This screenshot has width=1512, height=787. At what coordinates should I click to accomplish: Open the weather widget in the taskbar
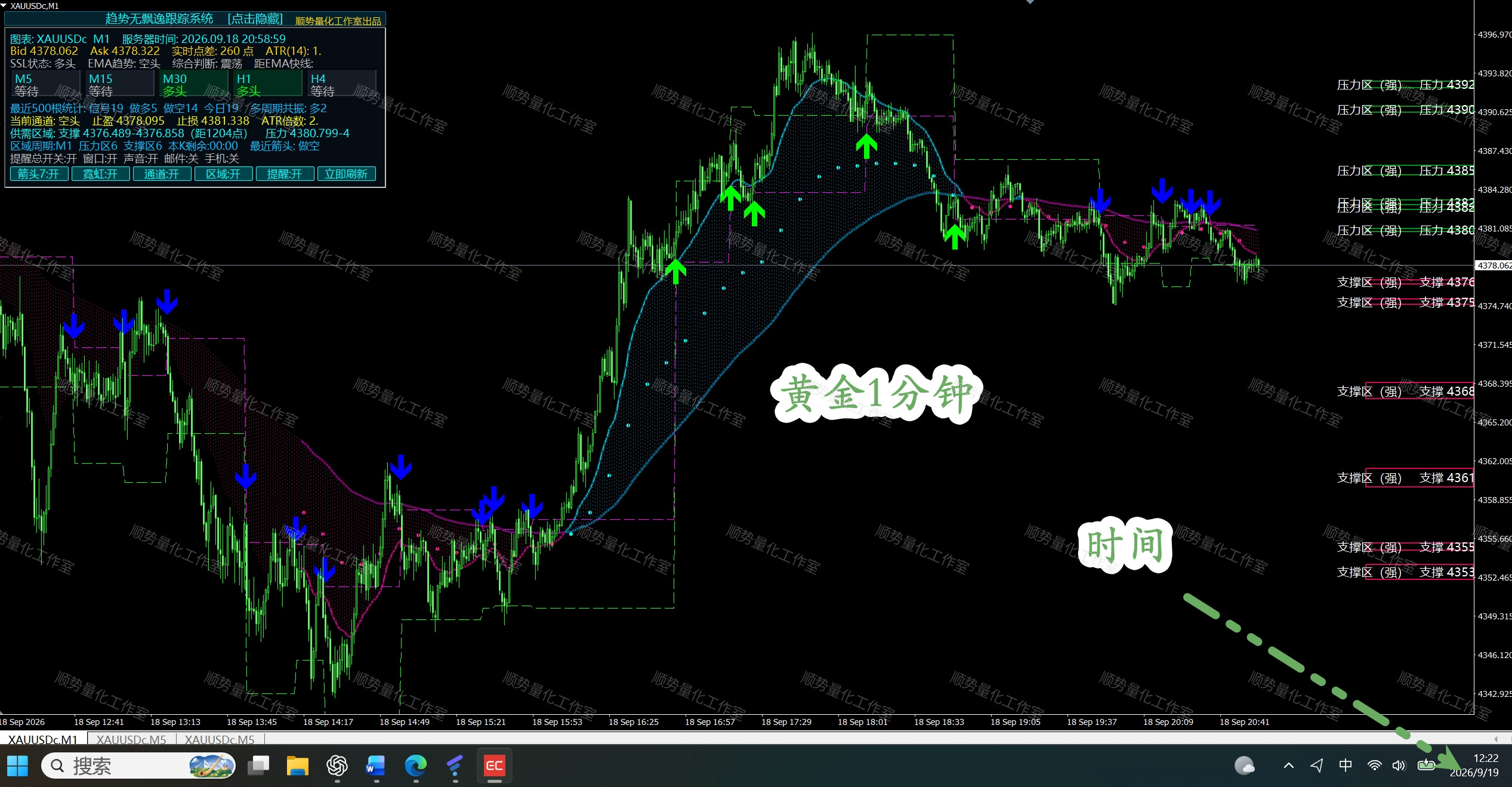(x=1245, y=766)
